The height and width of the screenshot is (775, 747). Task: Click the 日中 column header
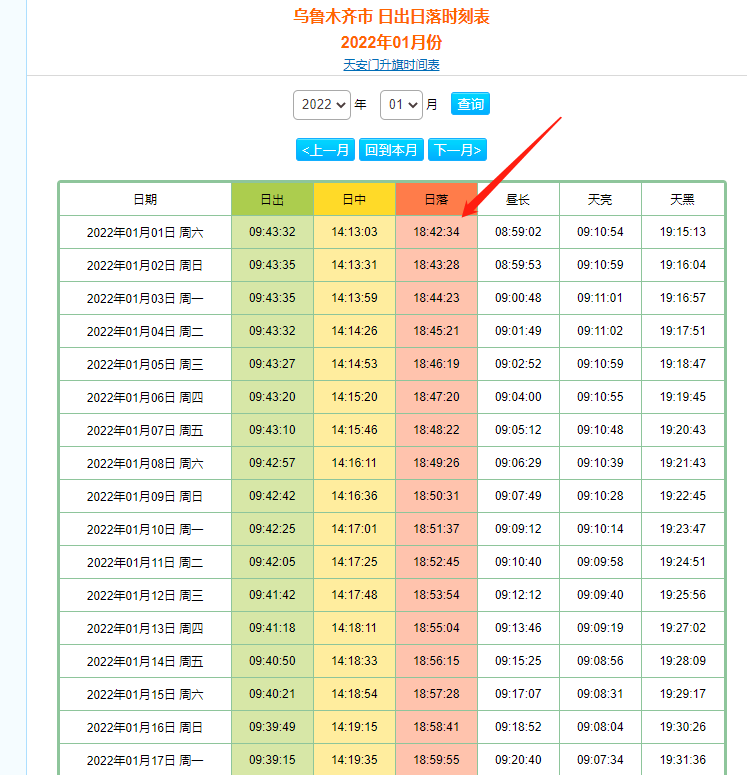tap(354, 200)
